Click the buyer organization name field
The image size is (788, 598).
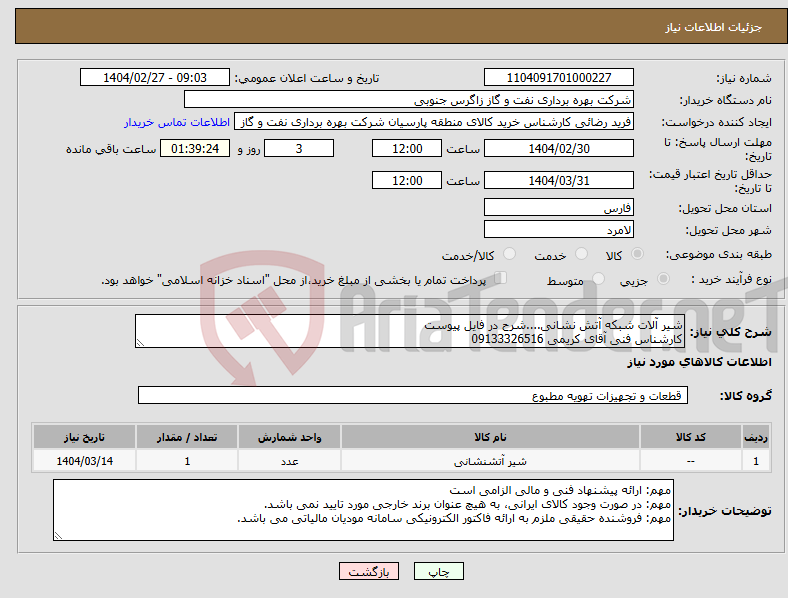pos(409,99)
